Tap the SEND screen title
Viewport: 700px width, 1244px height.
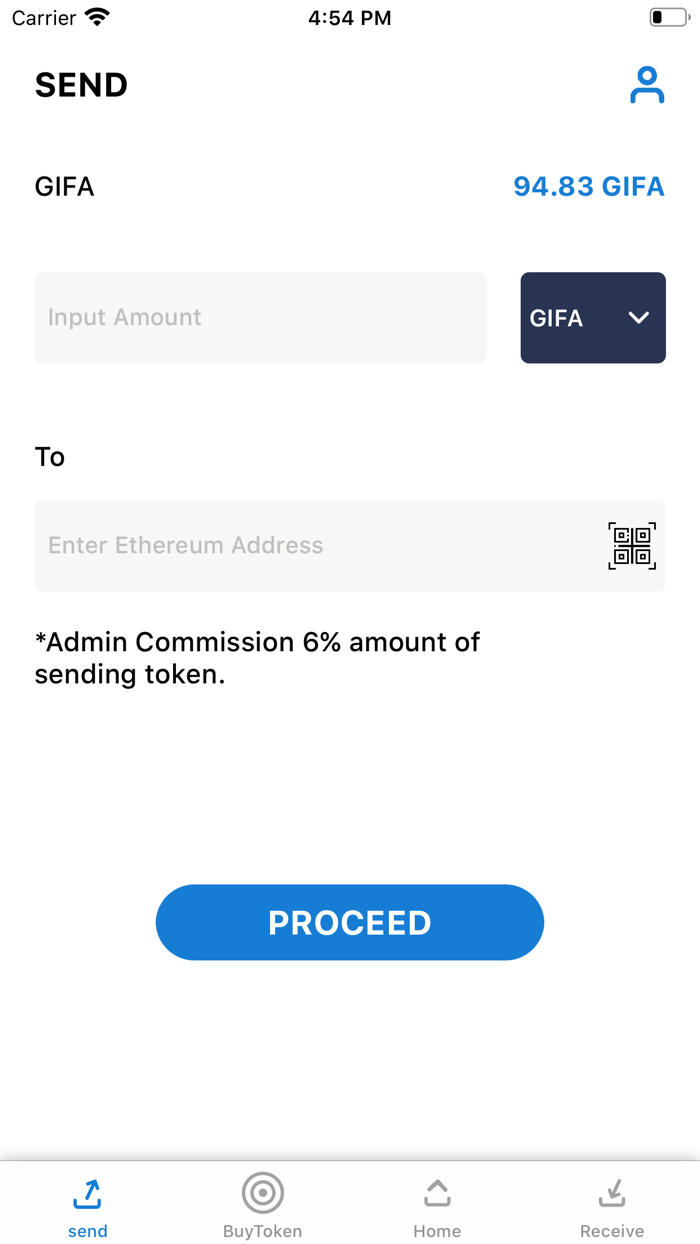click(81, 85)
